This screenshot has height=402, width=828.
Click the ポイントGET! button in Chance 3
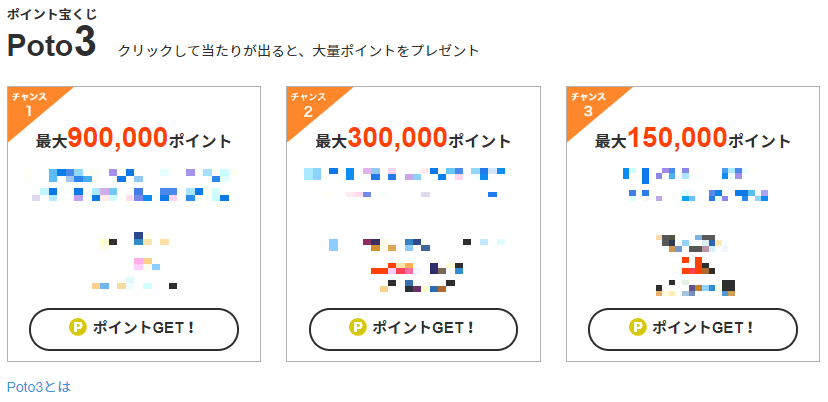[x=693, y=329]
